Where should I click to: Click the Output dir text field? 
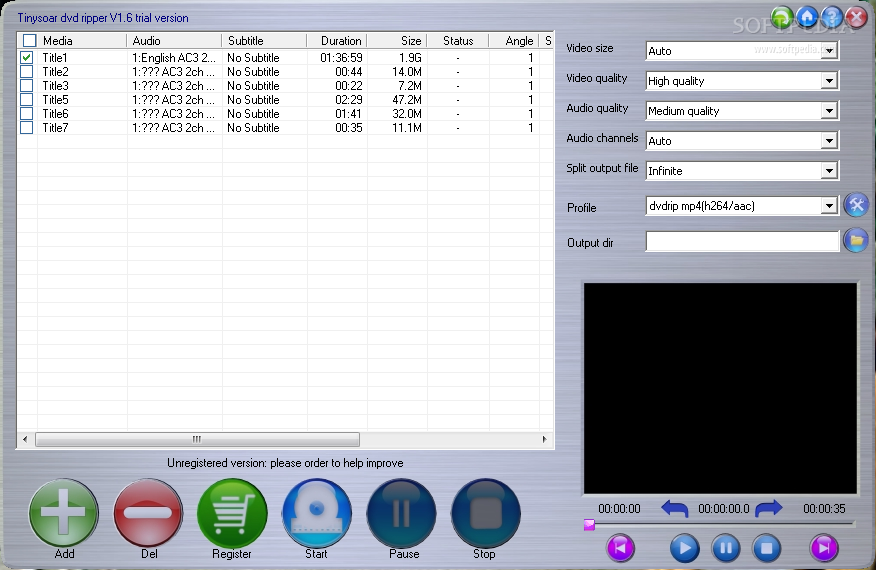[742, 241]
